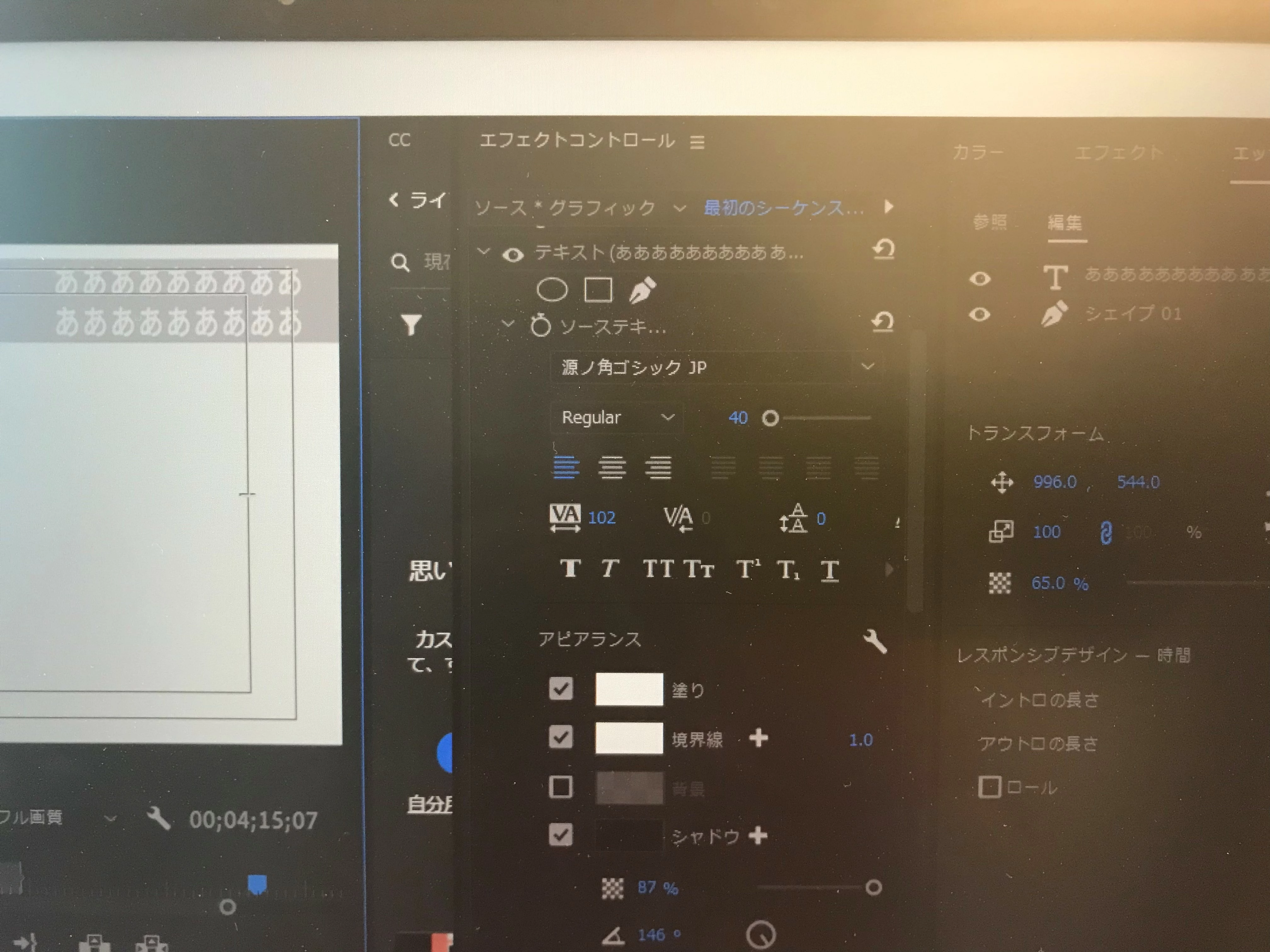
Task: Uncheck the 塗り fill checkbox
Action: pyautogui.click(x=561, y=688)
